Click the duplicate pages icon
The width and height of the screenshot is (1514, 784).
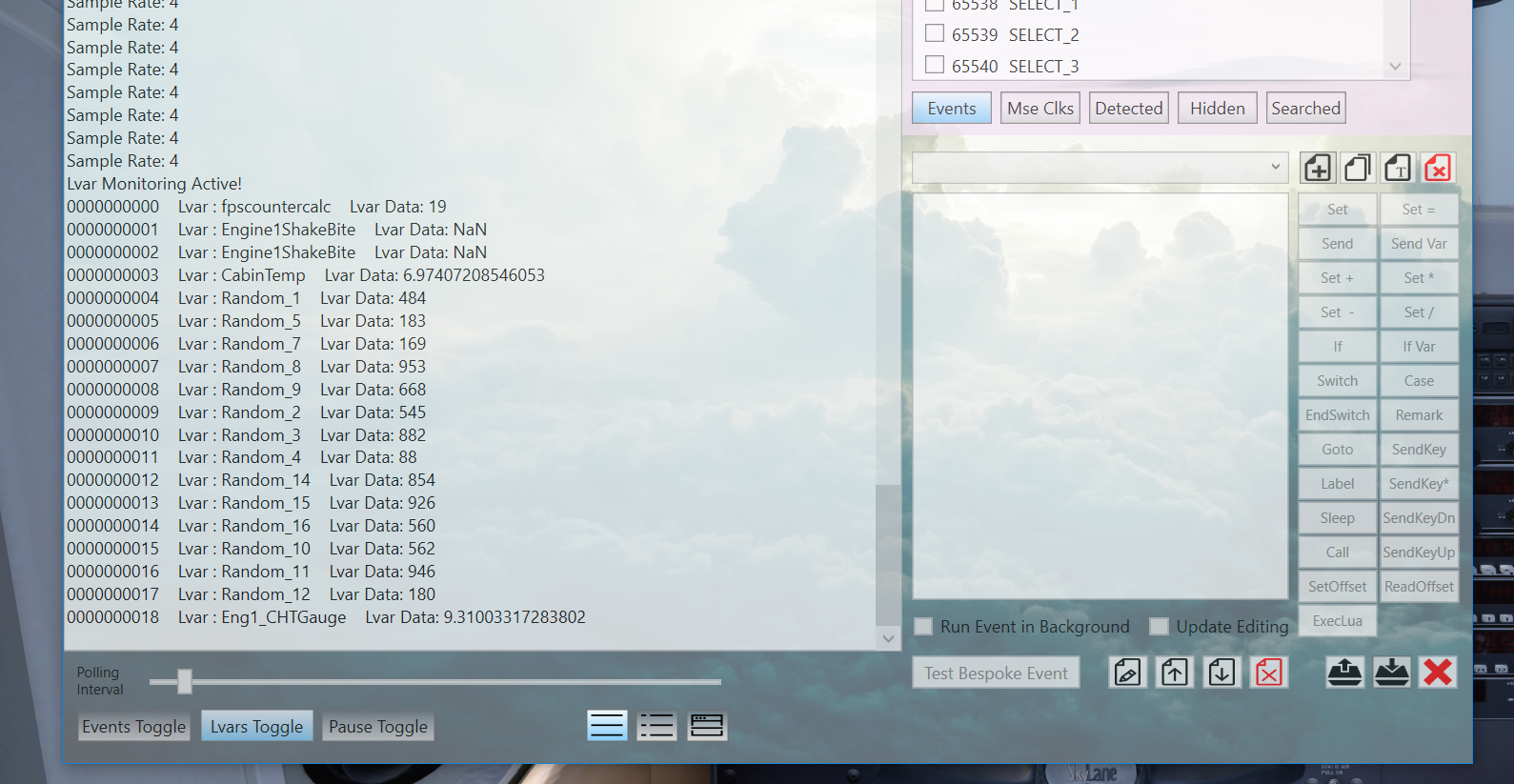coord(1357,169)
